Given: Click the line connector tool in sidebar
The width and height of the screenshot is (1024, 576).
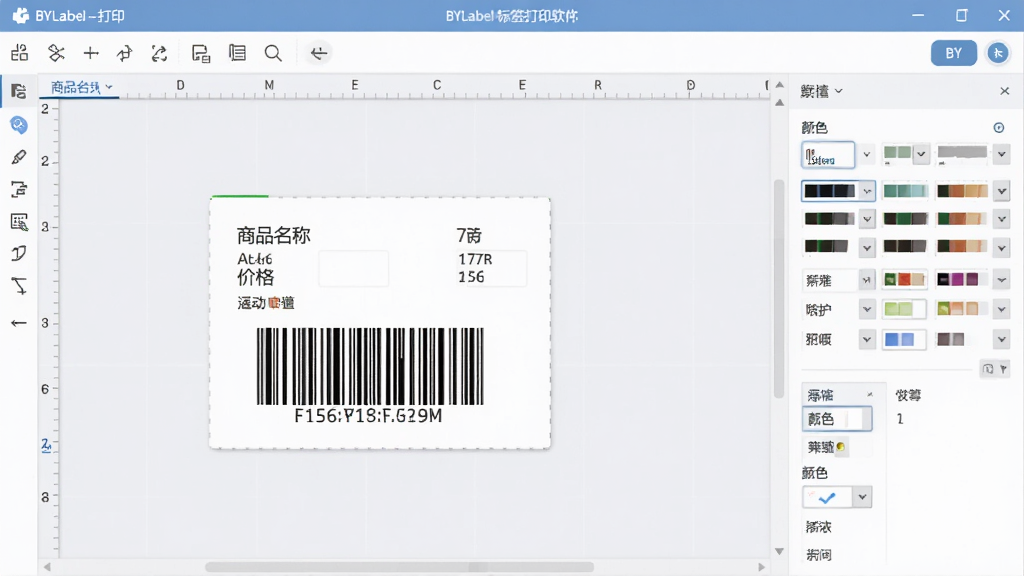Looking at the screenshot, I should [19, 285].
